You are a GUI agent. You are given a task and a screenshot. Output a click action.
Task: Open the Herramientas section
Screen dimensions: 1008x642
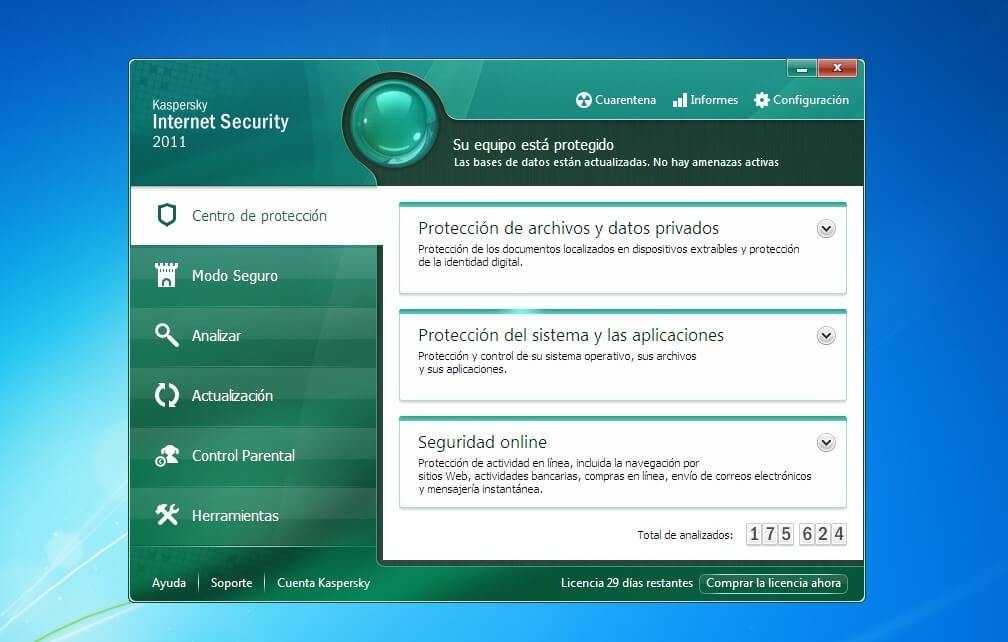coord(253,515)
